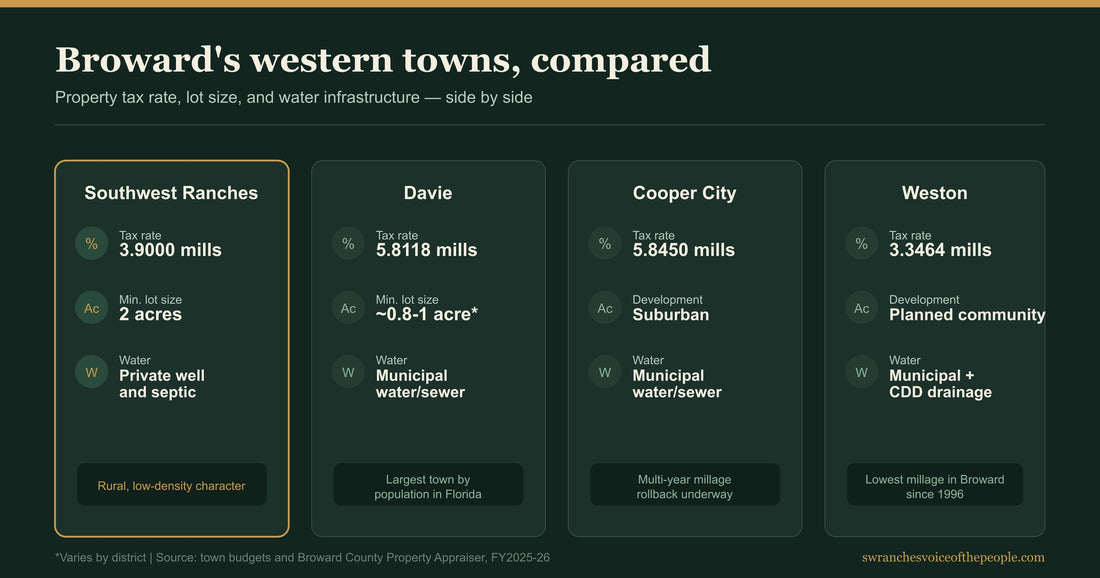Click 'Development' label in Cooper City card
Screen dimensions: 1100x578
coord(667,300)
